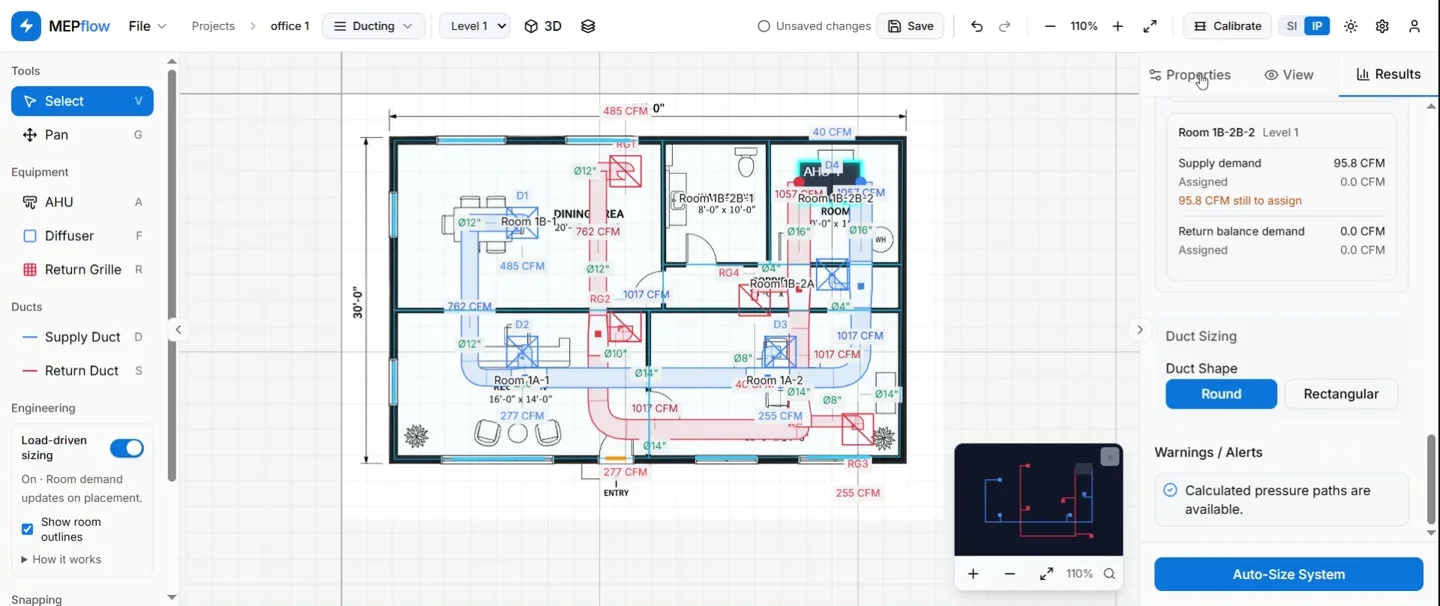
Task: Click the MEPflow lightning logo icon
Action: 26,26
